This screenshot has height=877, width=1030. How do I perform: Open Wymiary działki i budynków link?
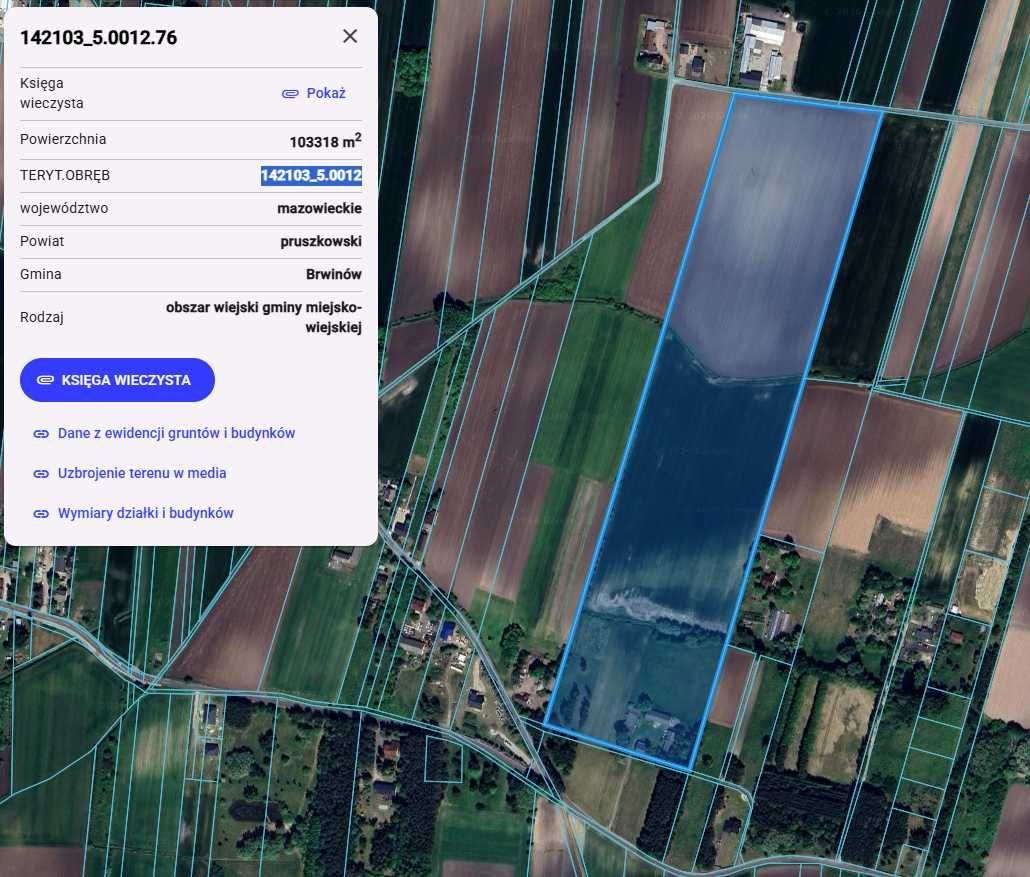tap(145, 513)
